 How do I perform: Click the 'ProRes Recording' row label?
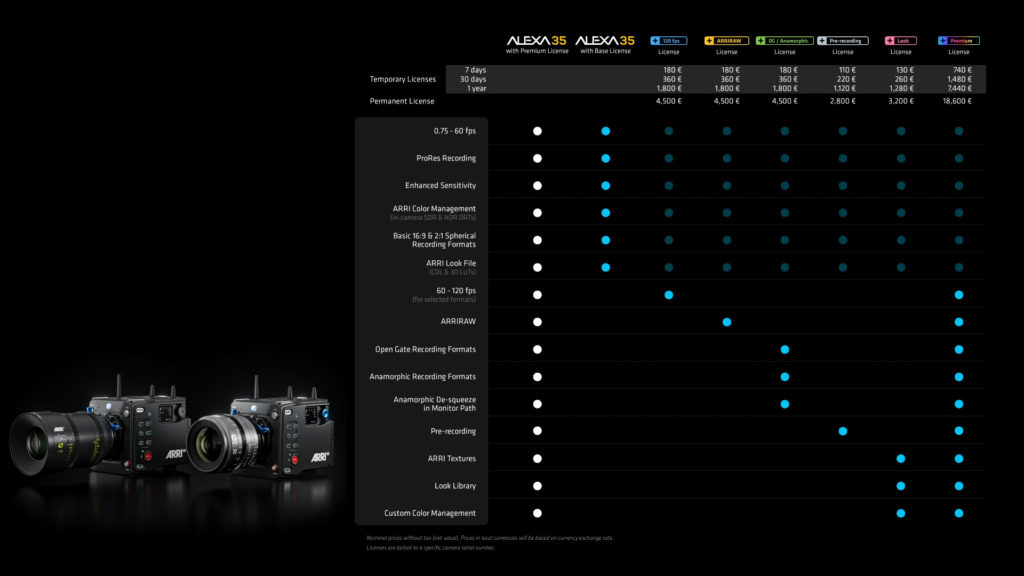(446, 158)
